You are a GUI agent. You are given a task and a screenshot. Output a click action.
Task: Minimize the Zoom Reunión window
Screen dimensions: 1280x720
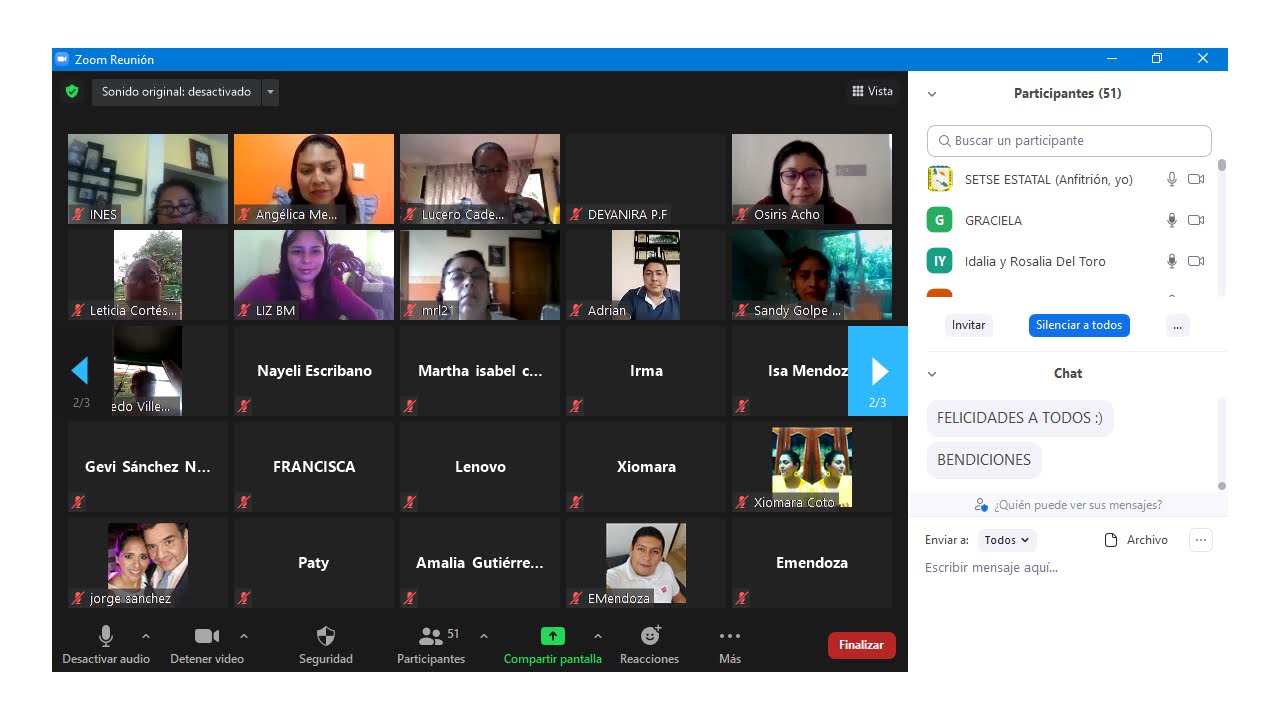(1110, 59)
